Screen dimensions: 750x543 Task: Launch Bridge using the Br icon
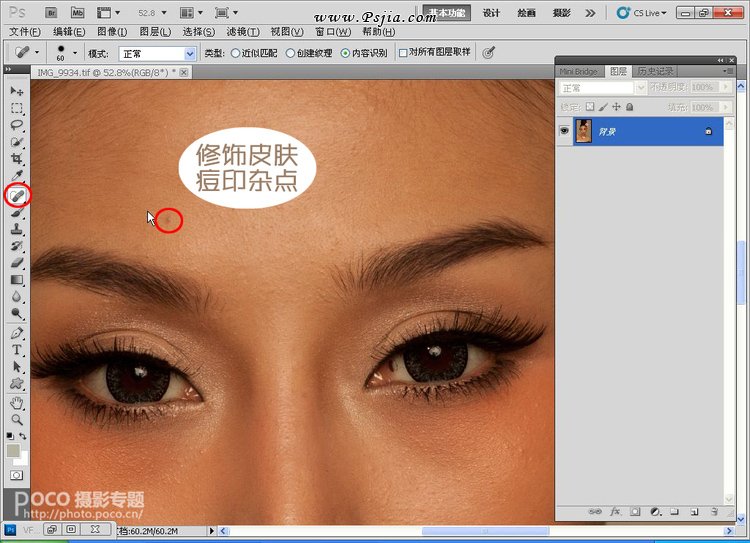52,14
